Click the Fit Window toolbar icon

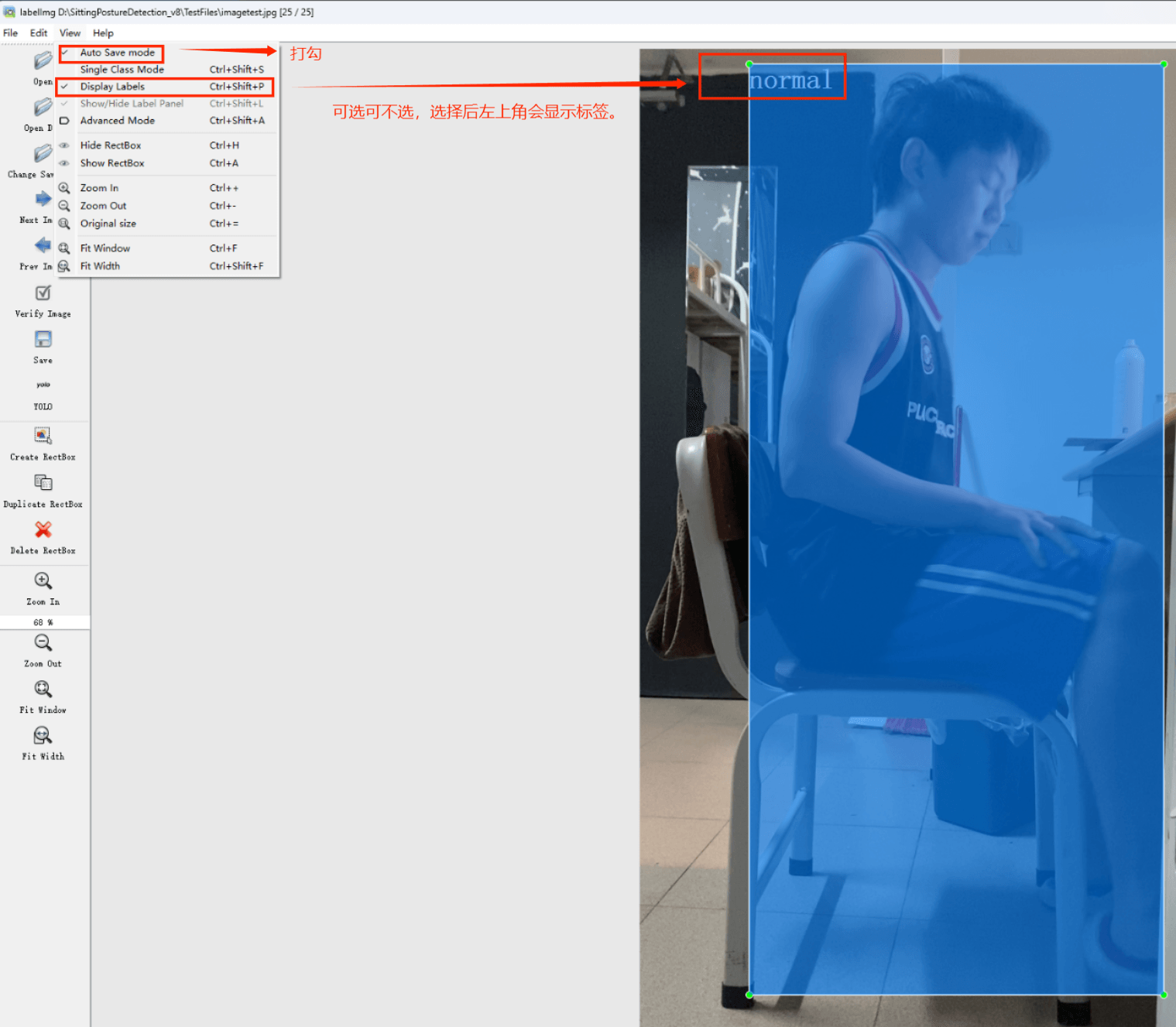43,690
